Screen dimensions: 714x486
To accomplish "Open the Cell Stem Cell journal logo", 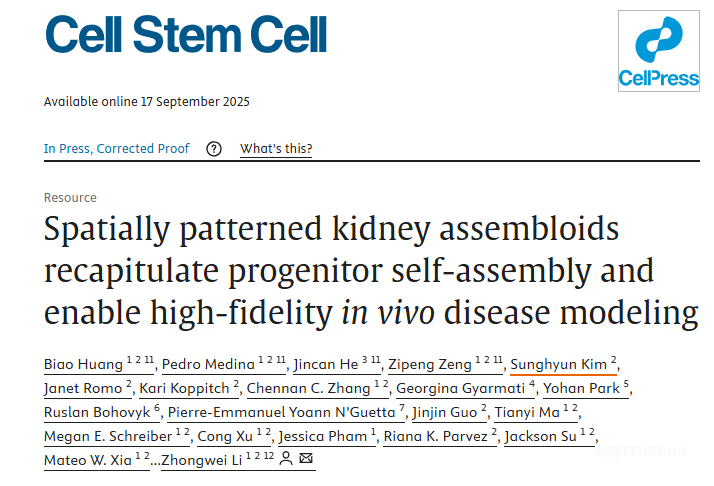I will 186,35.
